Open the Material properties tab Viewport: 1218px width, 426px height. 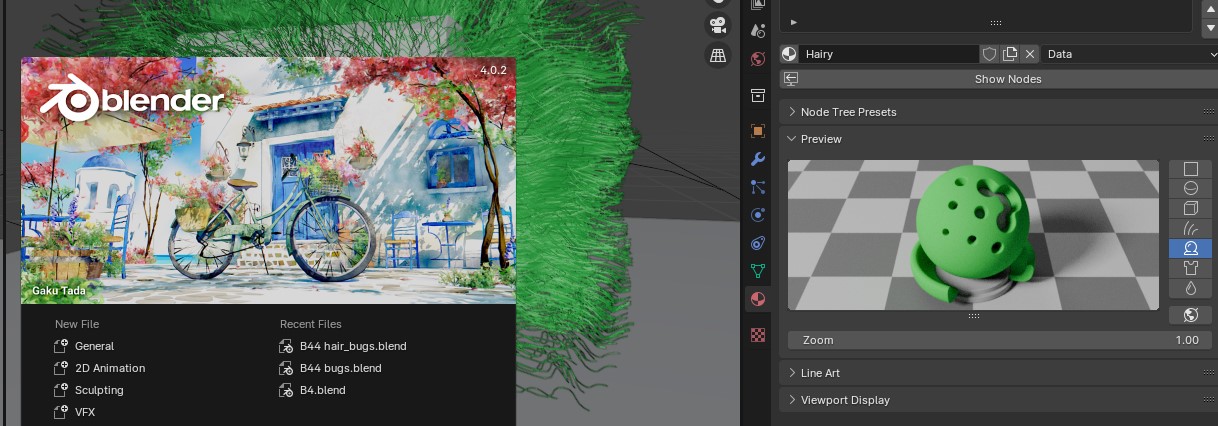(x=758, y=299)
